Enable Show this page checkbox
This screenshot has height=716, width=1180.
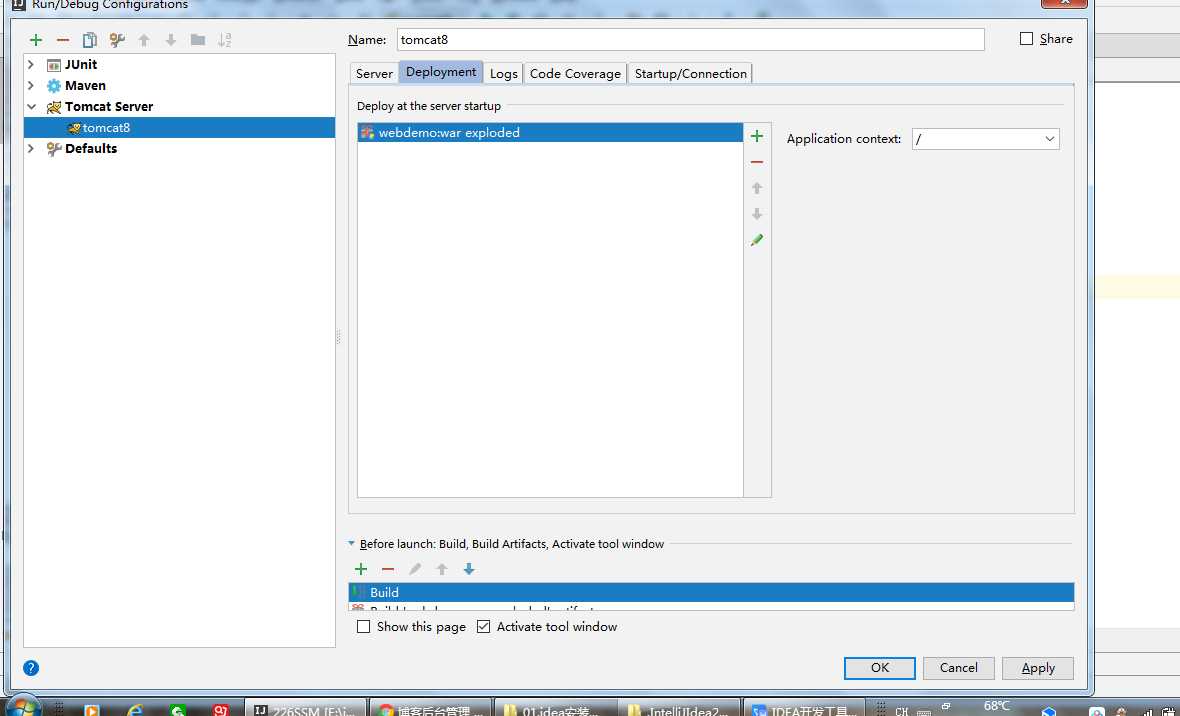tap(363, 626)
